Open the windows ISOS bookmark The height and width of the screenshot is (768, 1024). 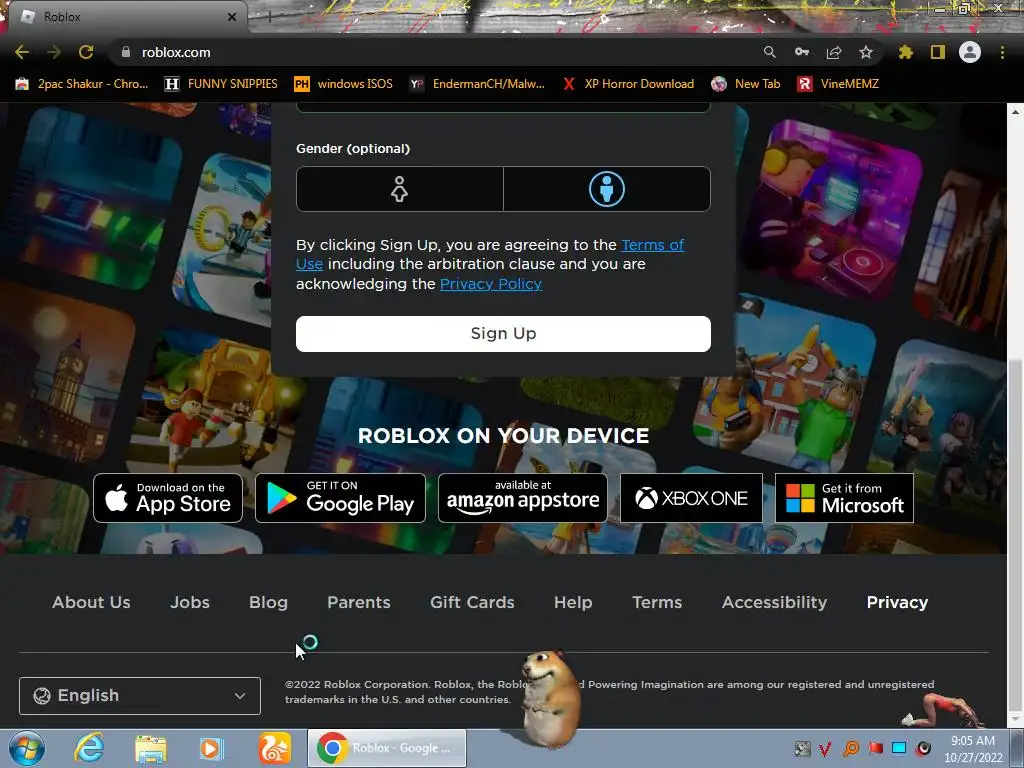click(x=344, y=84)
